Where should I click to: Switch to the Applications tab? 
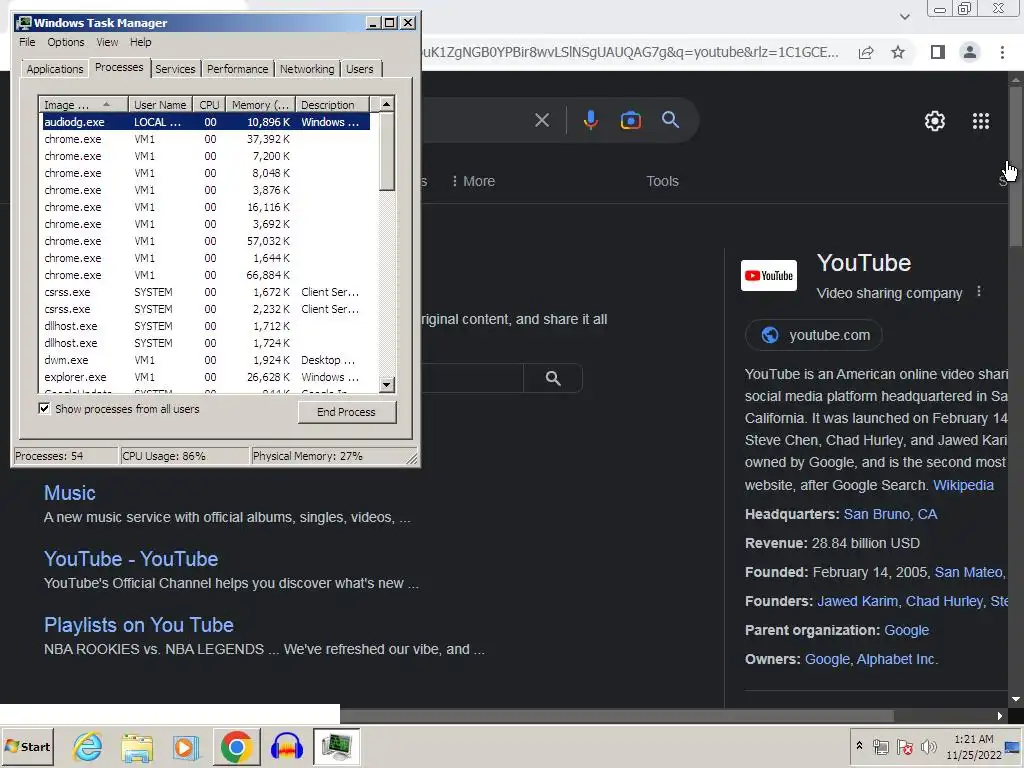pyautogui.click(x=55, y=69)
